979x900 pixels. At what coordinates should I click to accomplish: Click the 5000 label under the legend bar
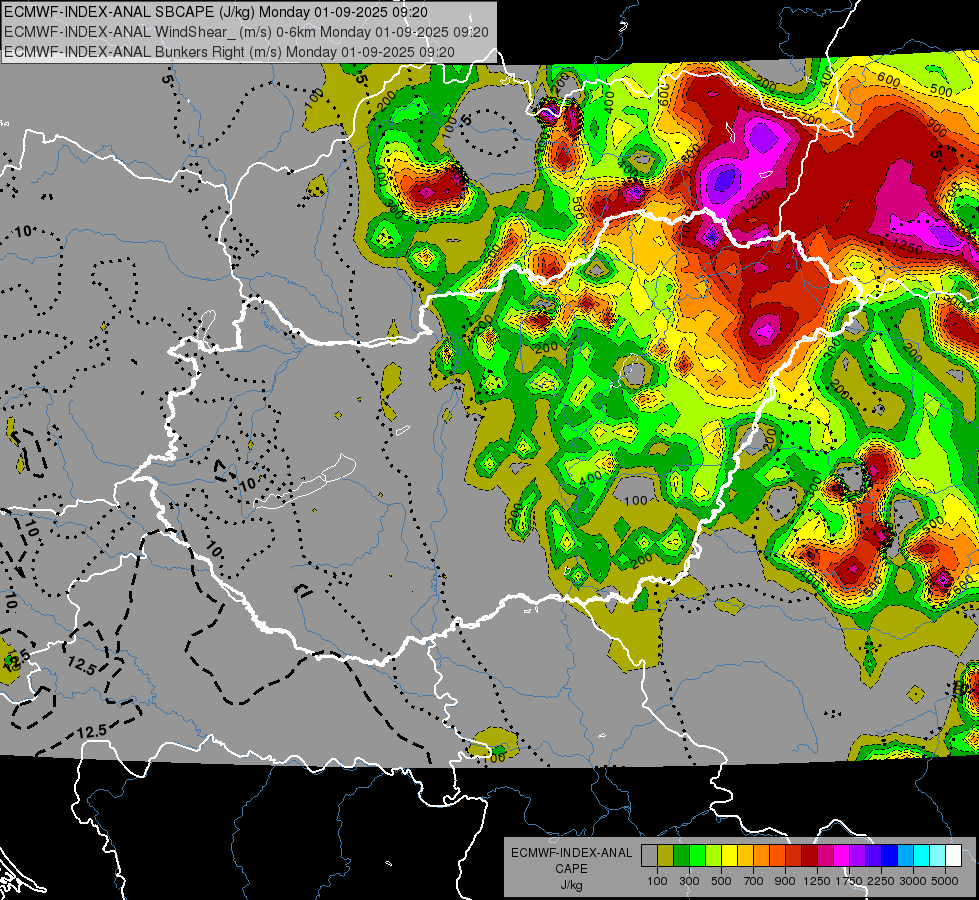pyautogui.click(x=945, y=881)
